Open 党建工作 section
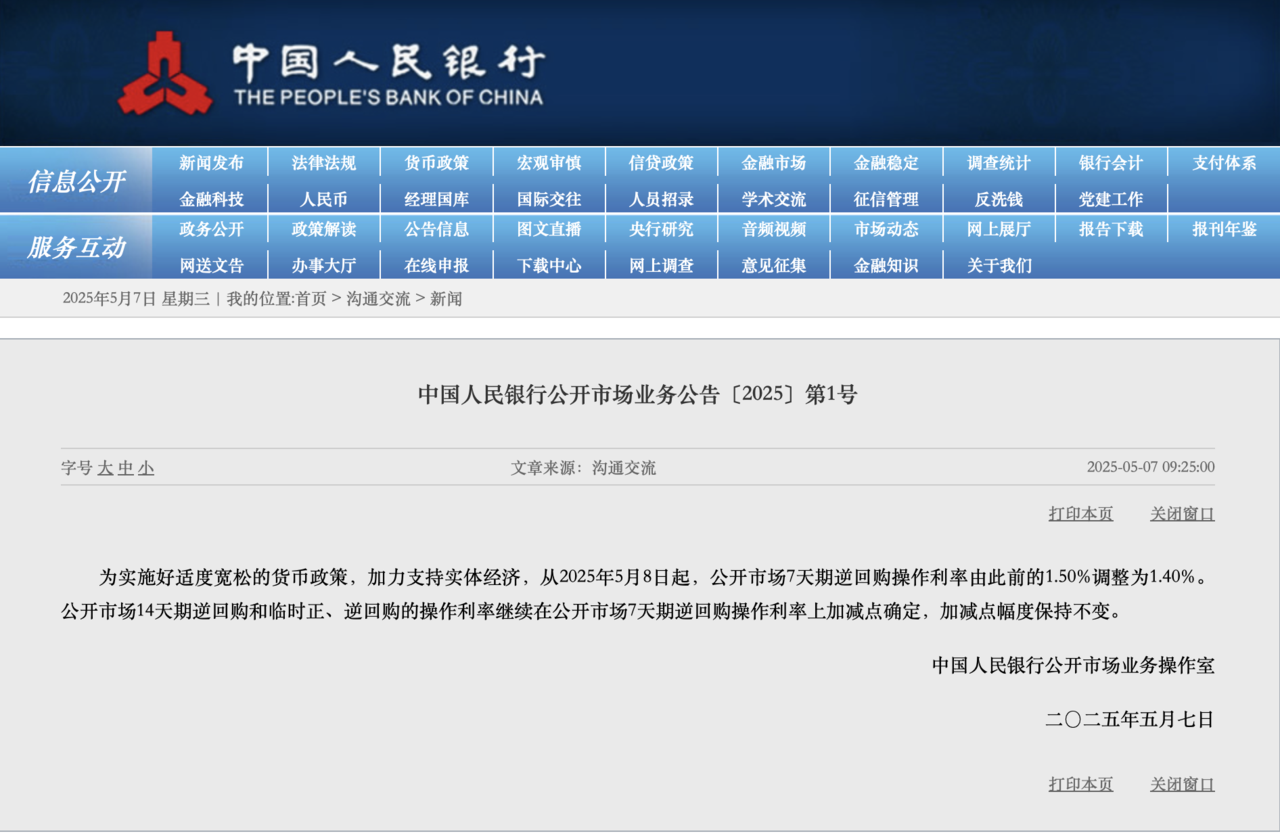Image resolution: width=1280 pixels, height=840 pixels. [x=1111, y=199]
